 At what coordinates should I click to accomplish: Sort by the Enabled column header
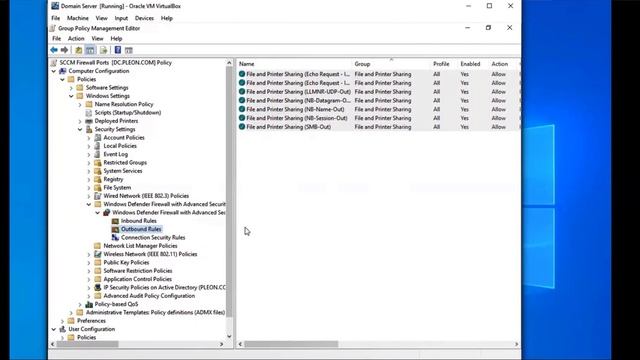point(473,64)
